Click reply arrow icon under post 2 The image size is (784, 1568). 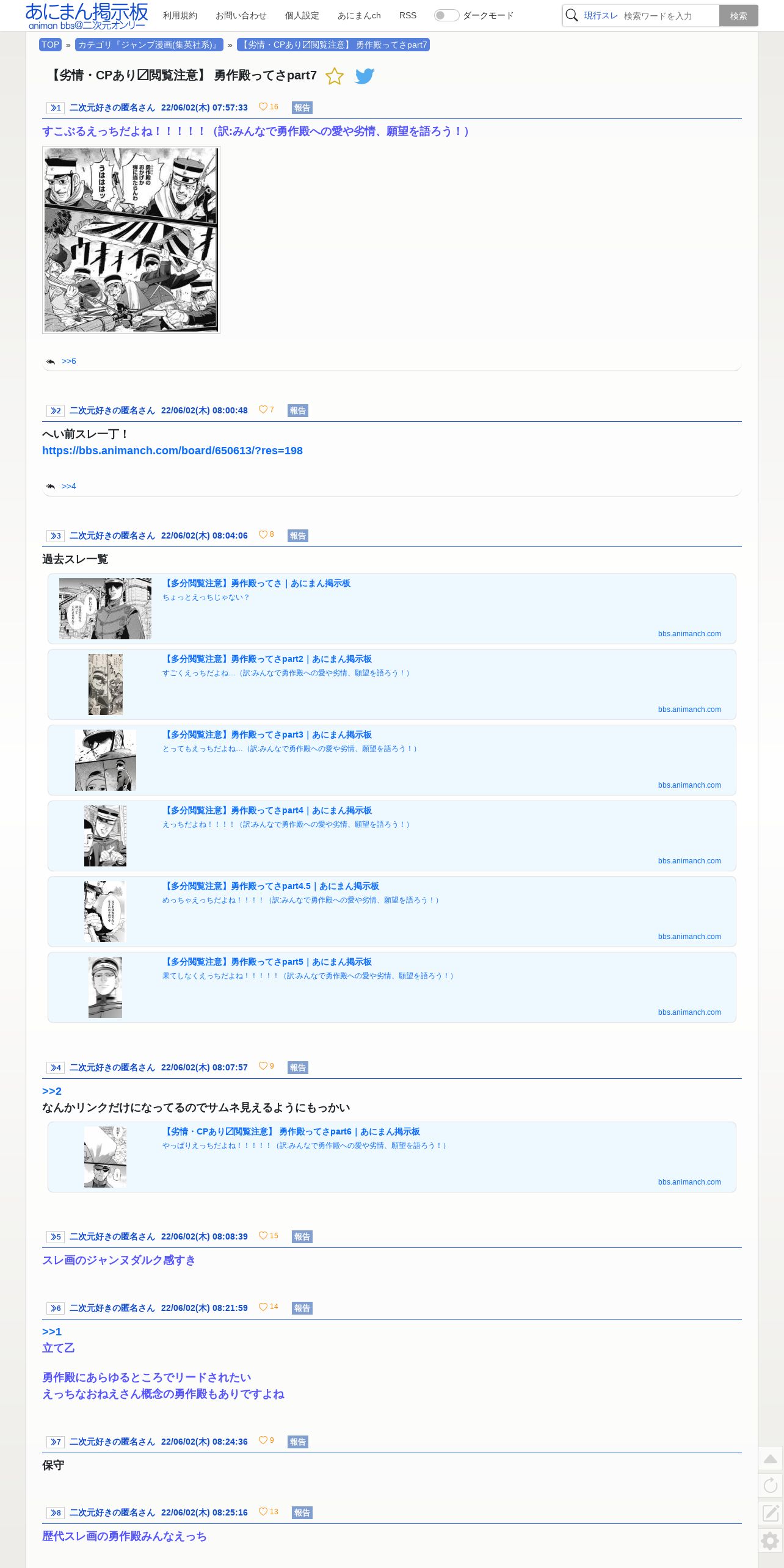coord(51,487)
